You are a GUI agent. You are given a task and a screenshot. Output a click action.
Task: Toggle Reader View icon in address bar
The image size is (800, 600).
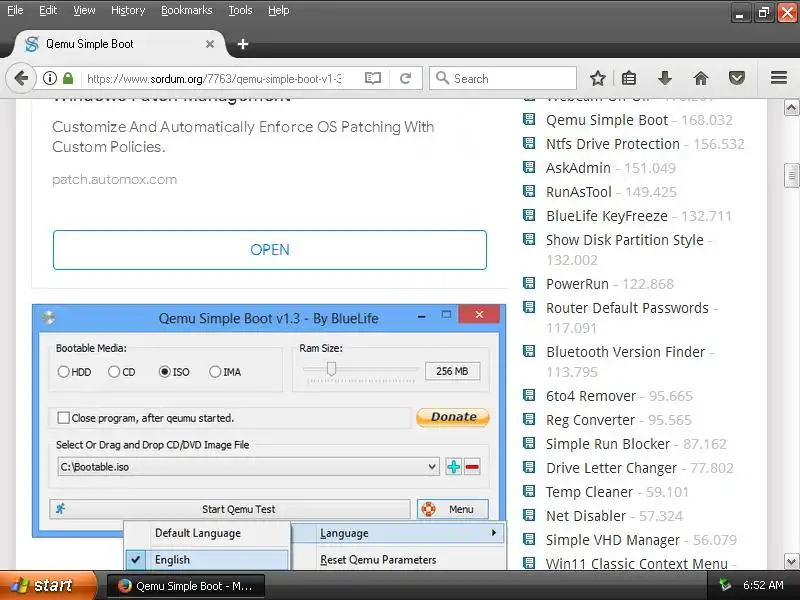pyautogui.click(x=373, y=79)
